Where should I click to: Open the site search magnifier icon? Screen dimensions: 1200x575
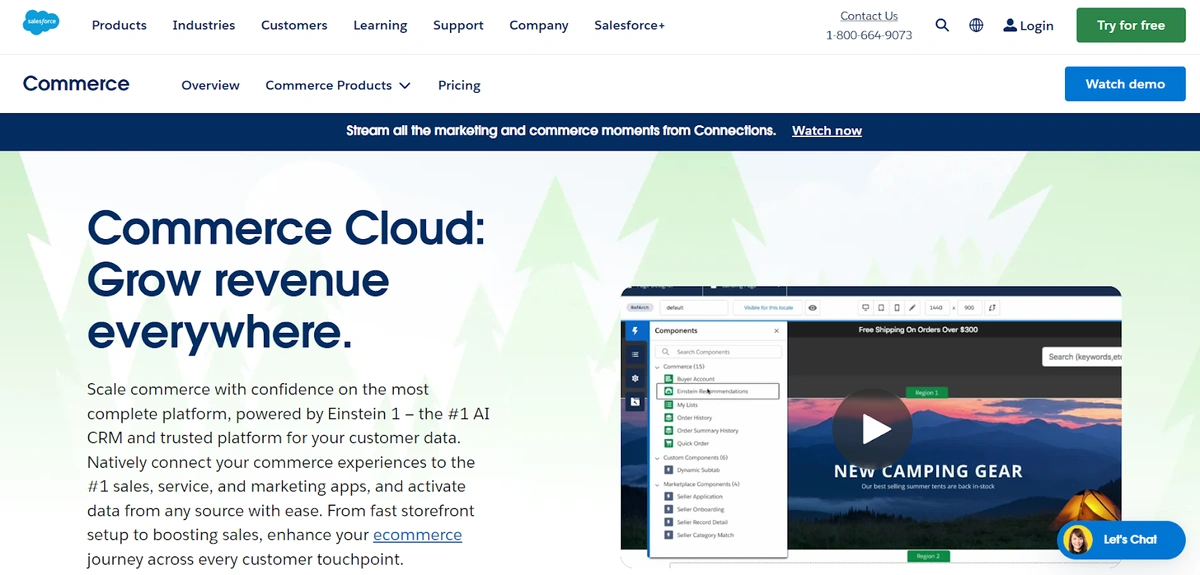tap(942, 25)
